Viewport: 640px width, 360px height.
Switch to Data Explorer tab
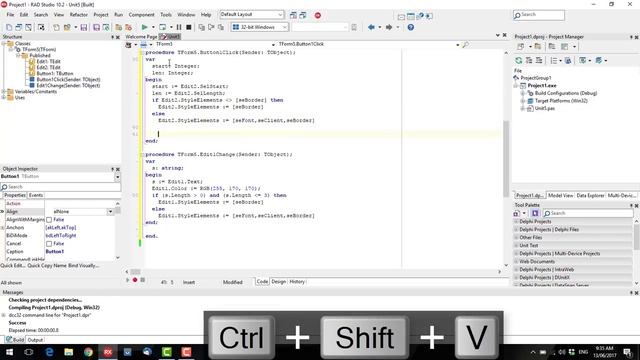(x=590, y=196)
